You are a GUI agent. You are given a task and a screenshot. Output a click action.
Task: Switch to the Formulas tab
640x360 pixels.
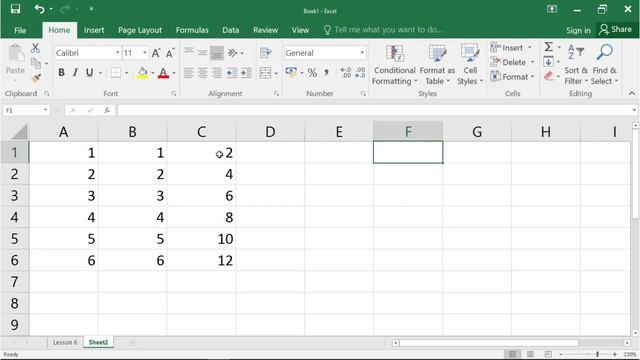[x=192, y=30]
